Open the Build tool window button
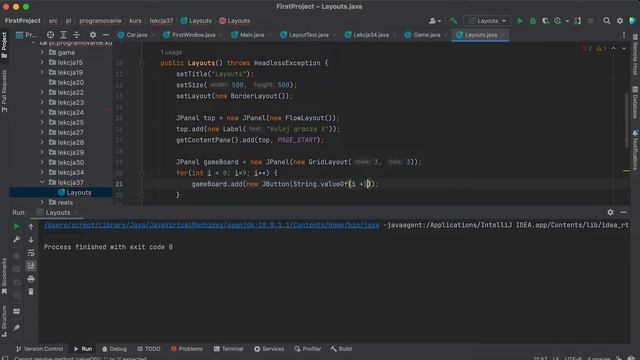 click(x=341, y=349)
